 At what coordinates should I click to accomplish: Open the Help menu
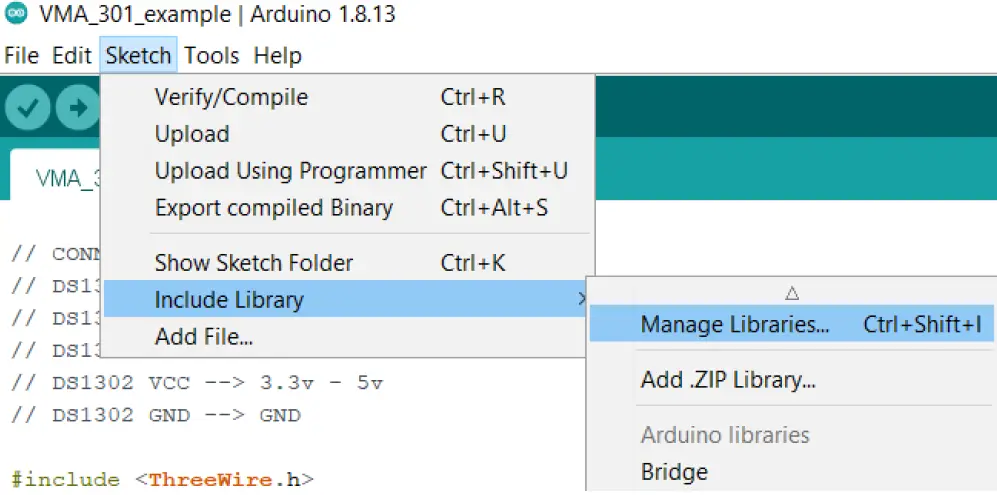coord(277,55)
